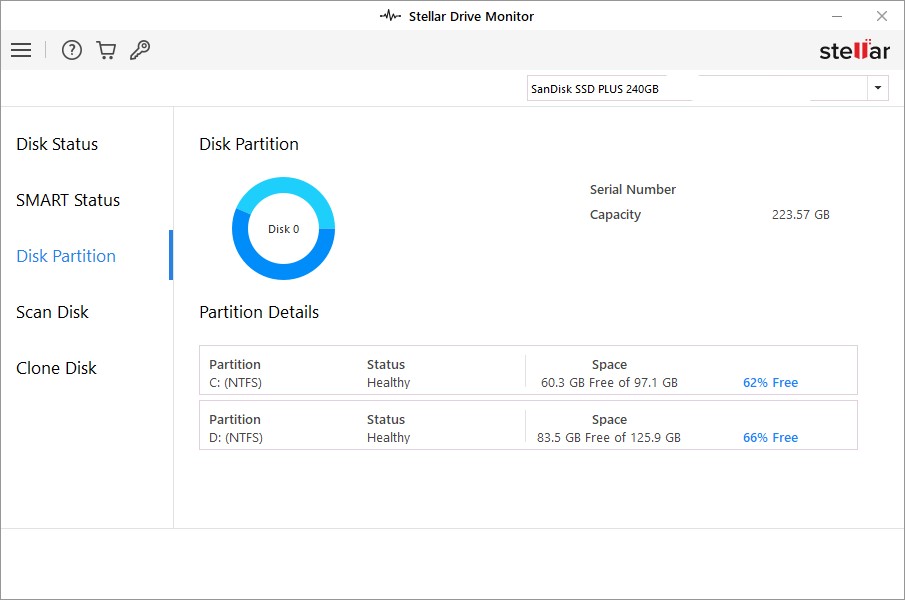
Task: Click the pulse icon in the title bar
Action: [390, 16]
